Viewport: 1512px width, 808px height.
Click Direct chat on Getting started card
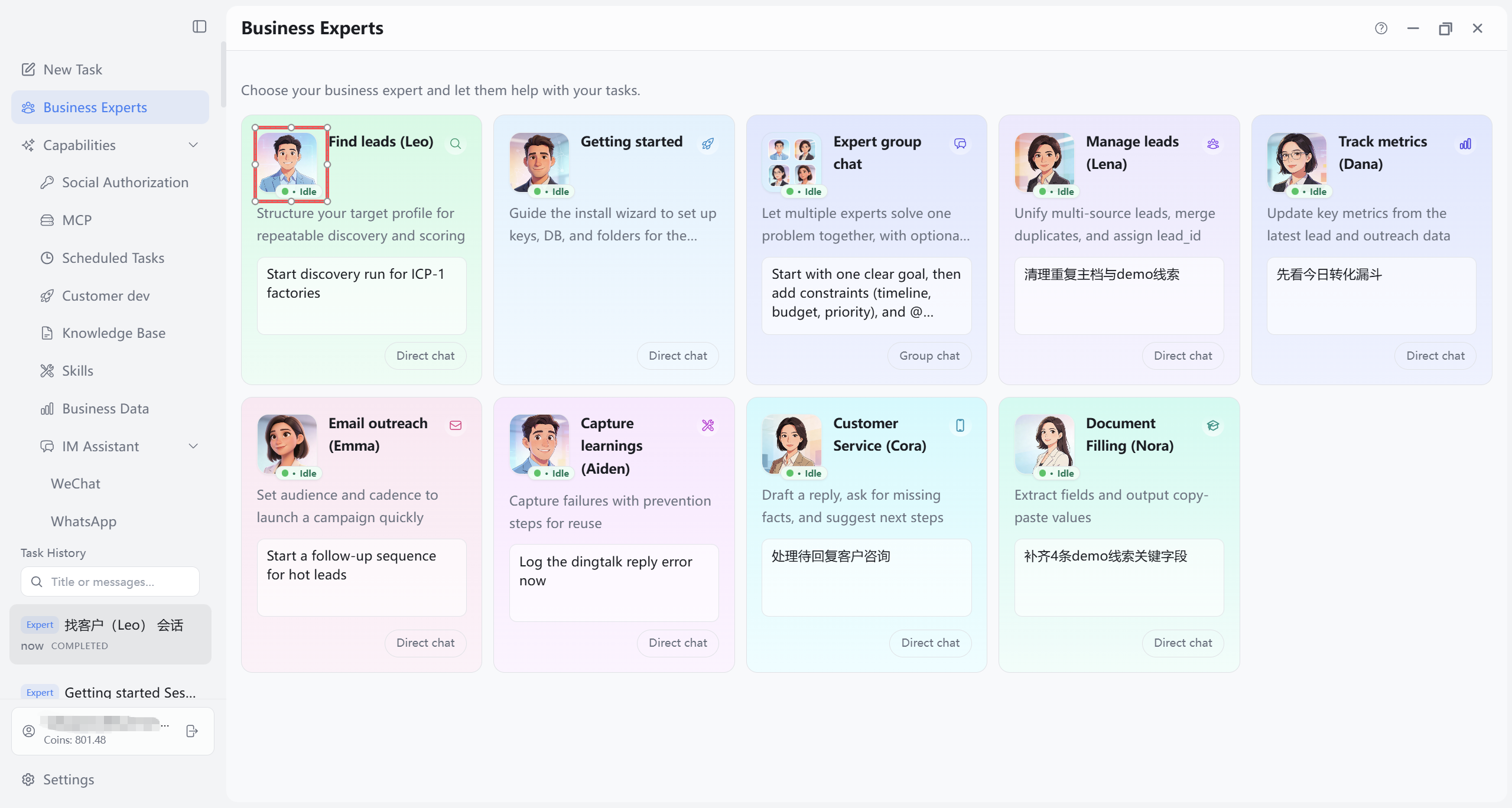678,356
